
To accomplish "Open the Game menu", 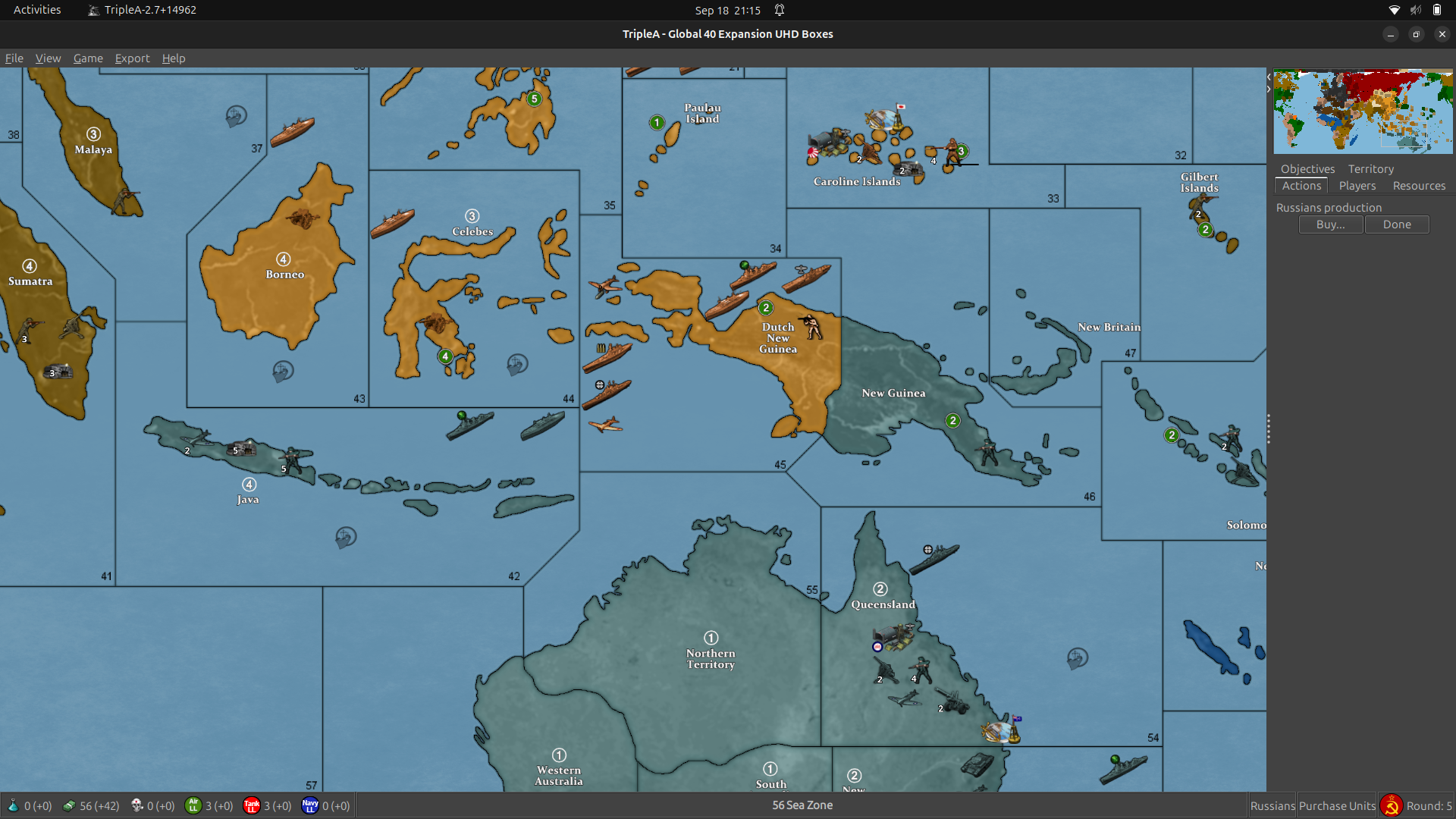I will [x=88, y=58].
